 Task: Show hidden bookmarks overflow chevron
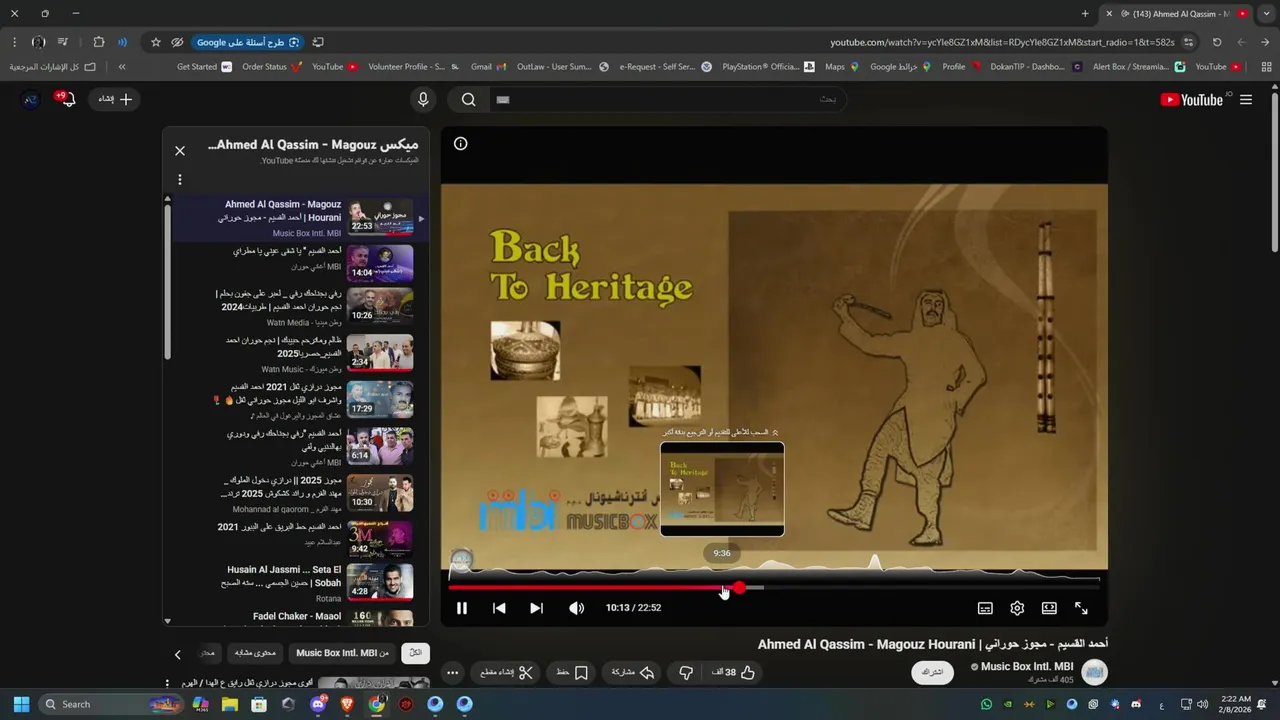coord(122,67)
